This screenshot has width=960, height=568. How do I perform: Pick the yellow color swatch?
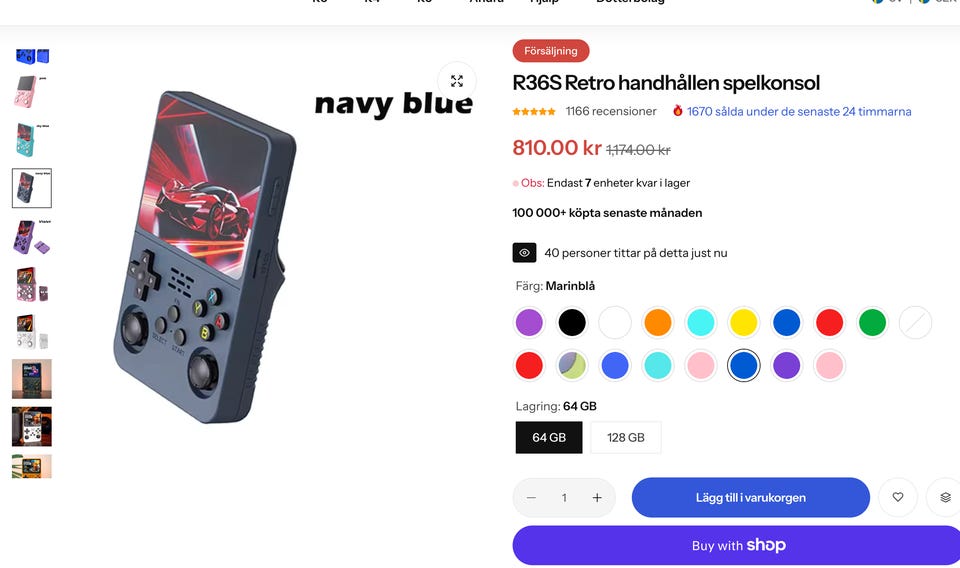click(743, 323)
